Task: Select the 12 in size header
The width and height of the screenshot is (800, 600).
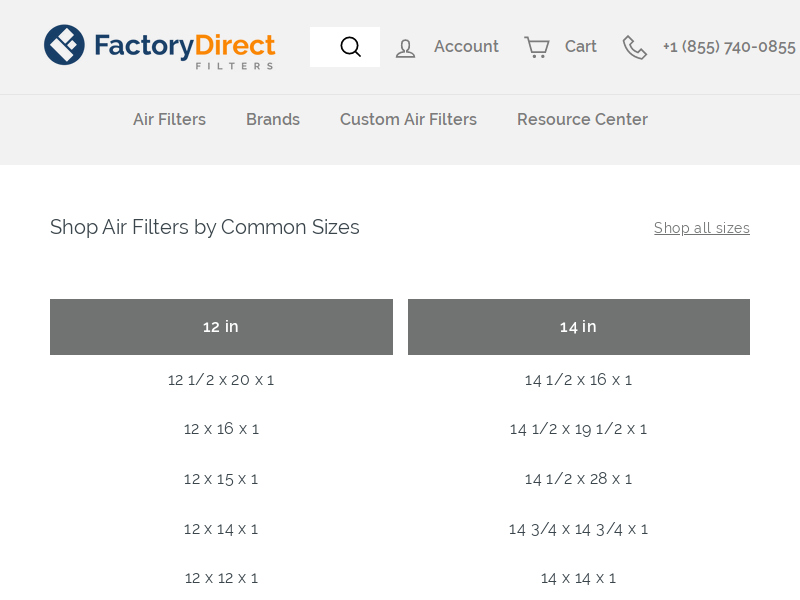Action: click(x=221, y=327)
